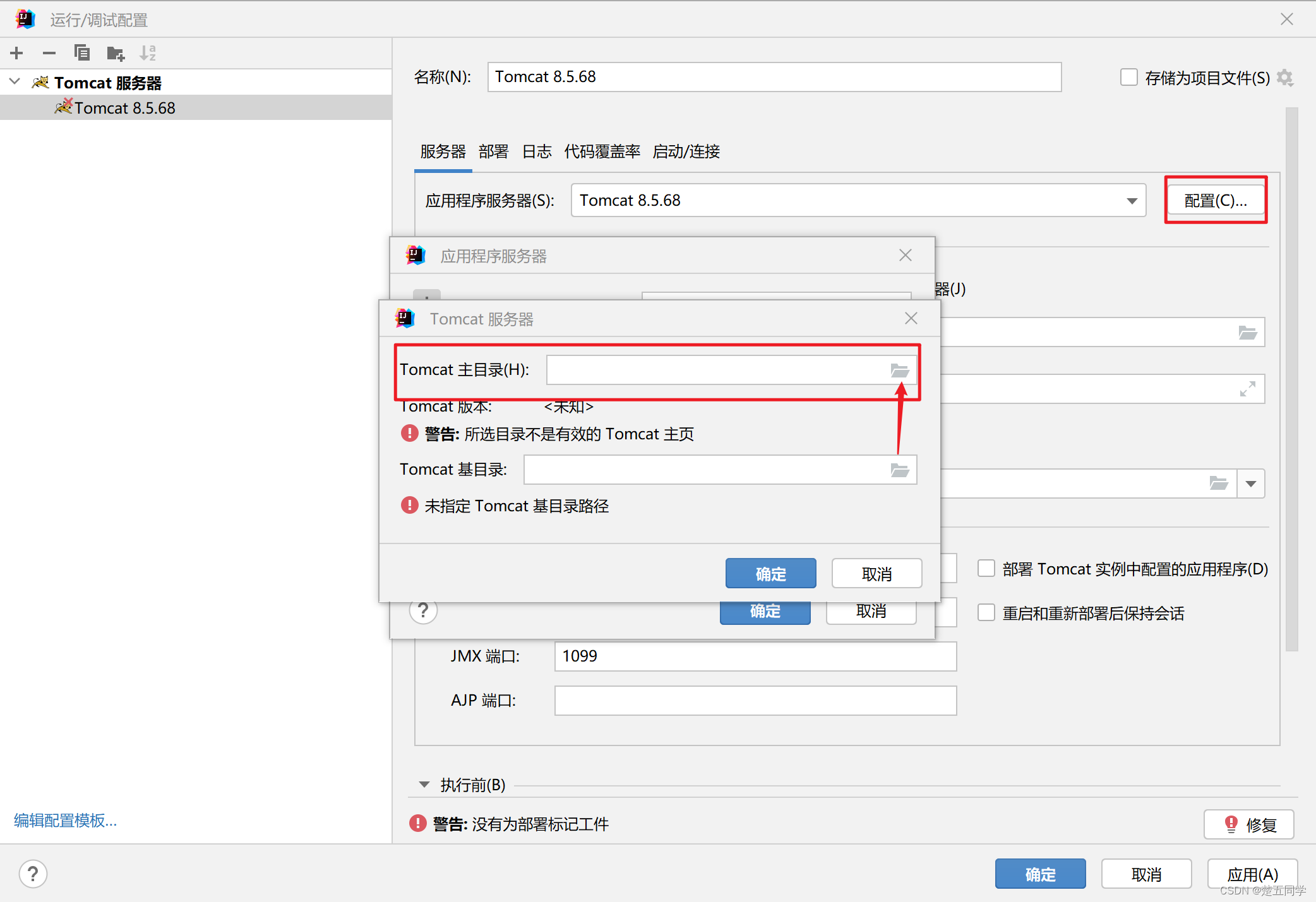Switch to the 启动/连接 tab
Screen dimensions: 1316x902
(686, 151)
